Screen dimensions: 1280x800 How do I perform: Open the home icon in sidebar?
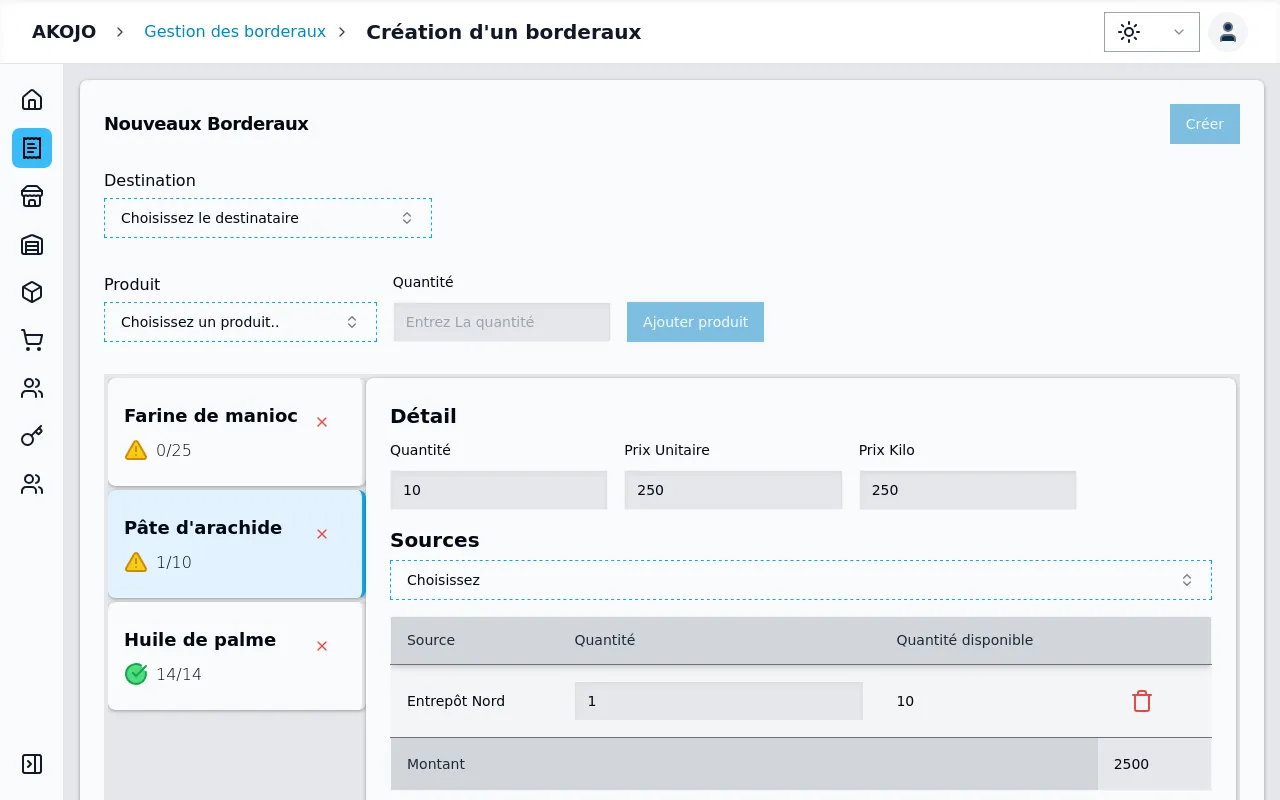[32, 100]
